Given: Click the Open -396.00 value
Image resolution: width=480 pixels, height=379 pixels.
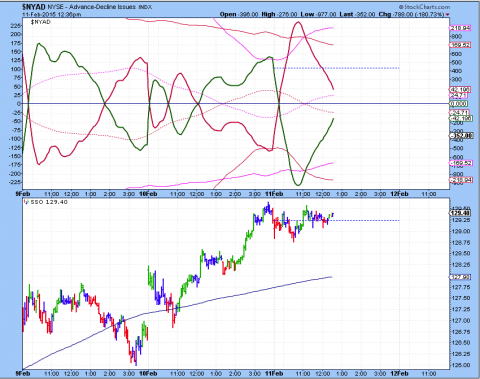Looking at the screenshot, I should click(x=239, y=14).
